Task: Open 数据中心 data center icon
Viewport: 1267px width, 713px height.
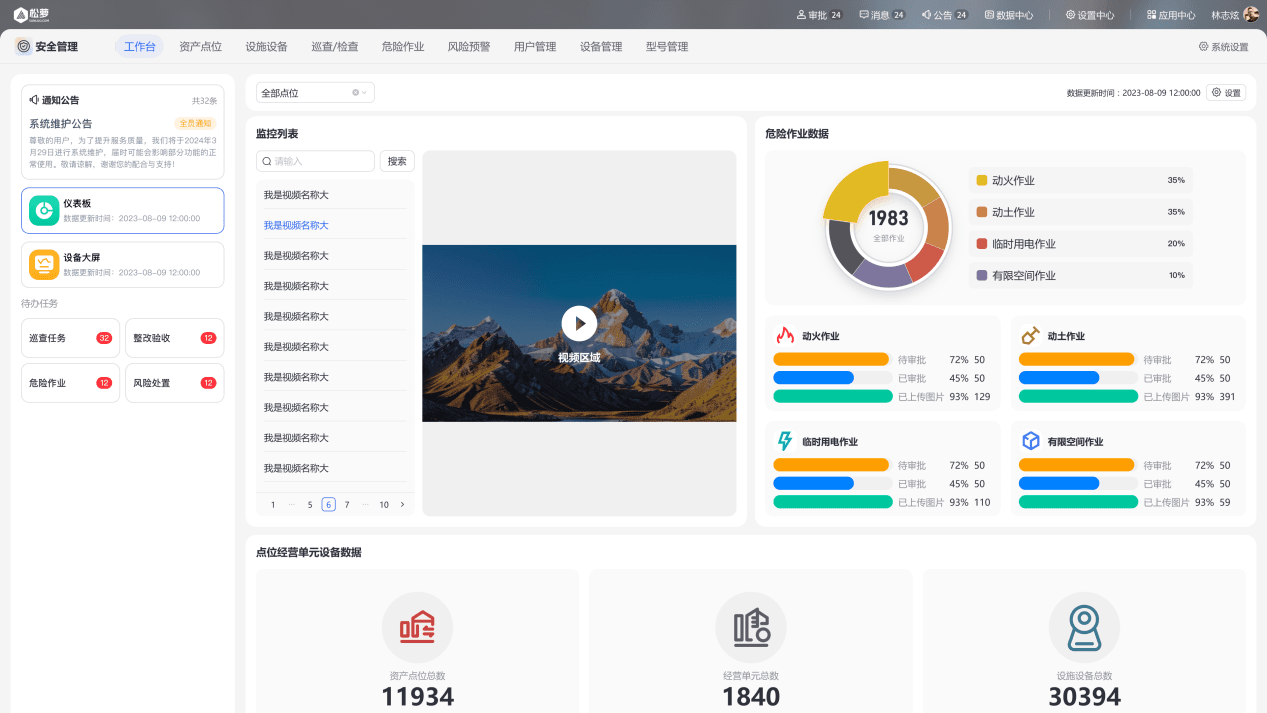Action: (x=989, y=15)
